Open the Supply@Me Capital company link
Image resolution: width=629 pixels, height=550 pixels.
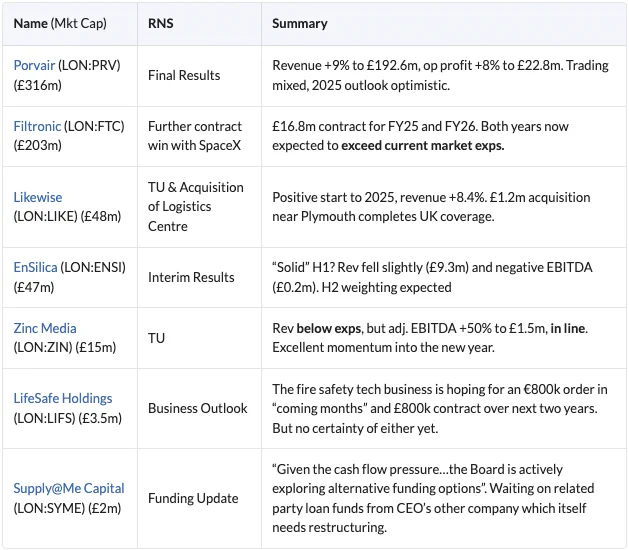pos(69,488)
